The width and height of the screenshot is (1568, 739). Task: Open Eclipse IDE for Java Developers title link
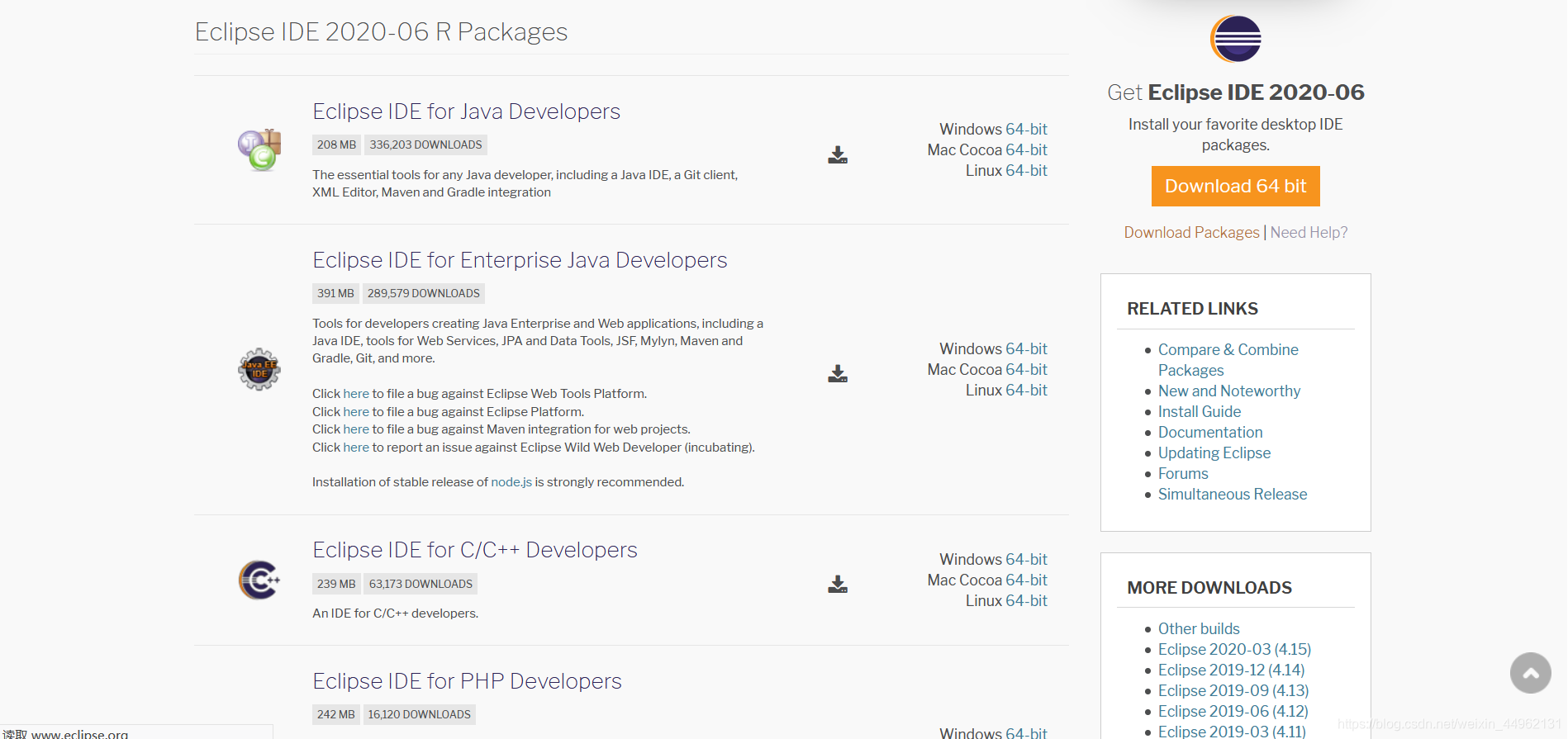click(466, 111)
